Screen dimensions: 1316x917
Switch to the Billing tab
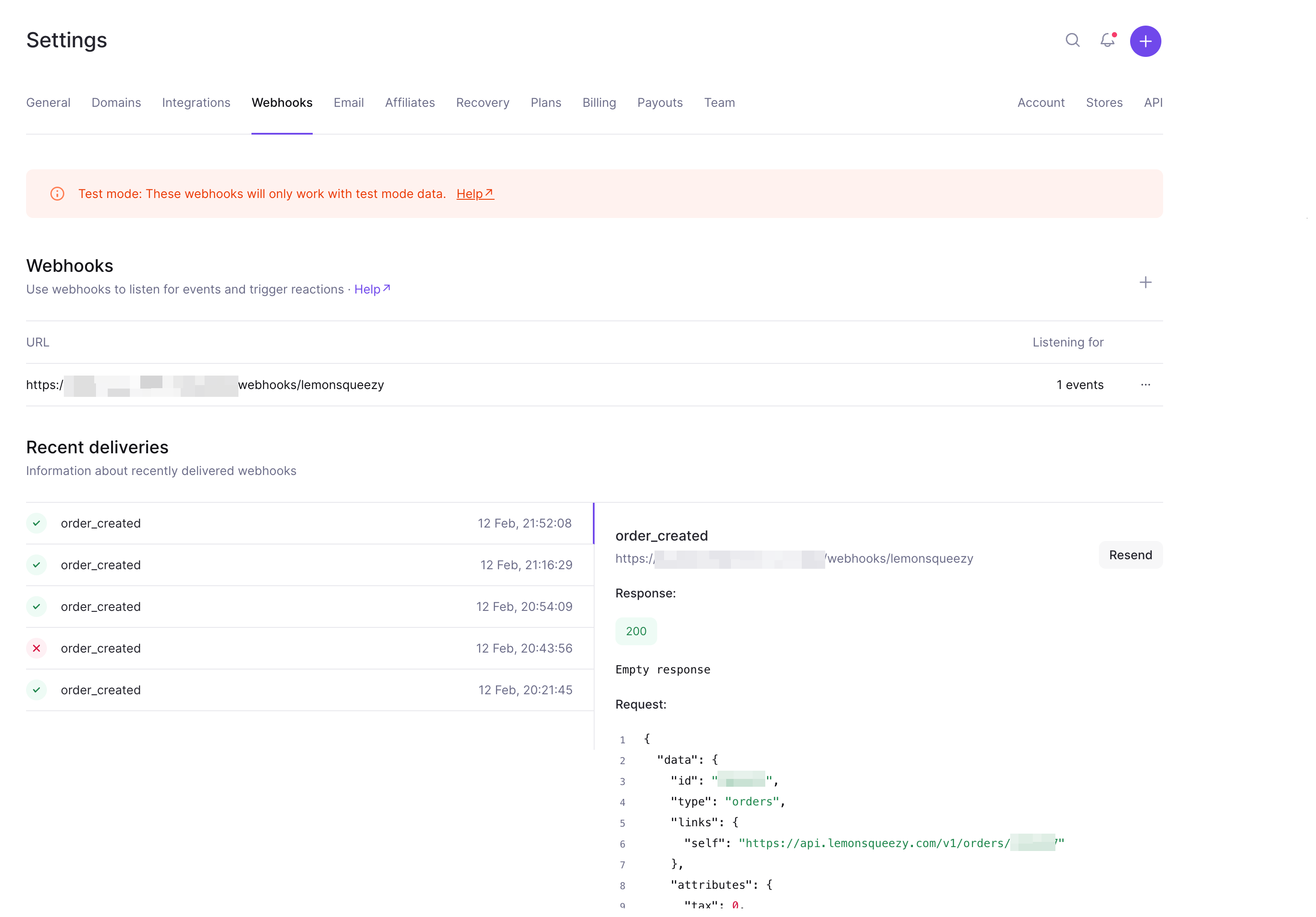coord(599,102)
